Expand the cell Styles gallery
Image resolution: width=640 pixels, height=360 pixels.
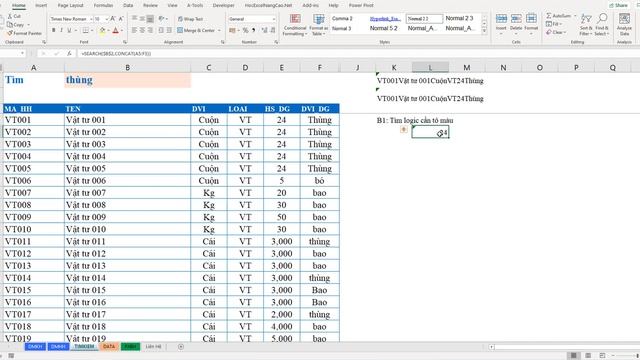[x=484, y=32]
